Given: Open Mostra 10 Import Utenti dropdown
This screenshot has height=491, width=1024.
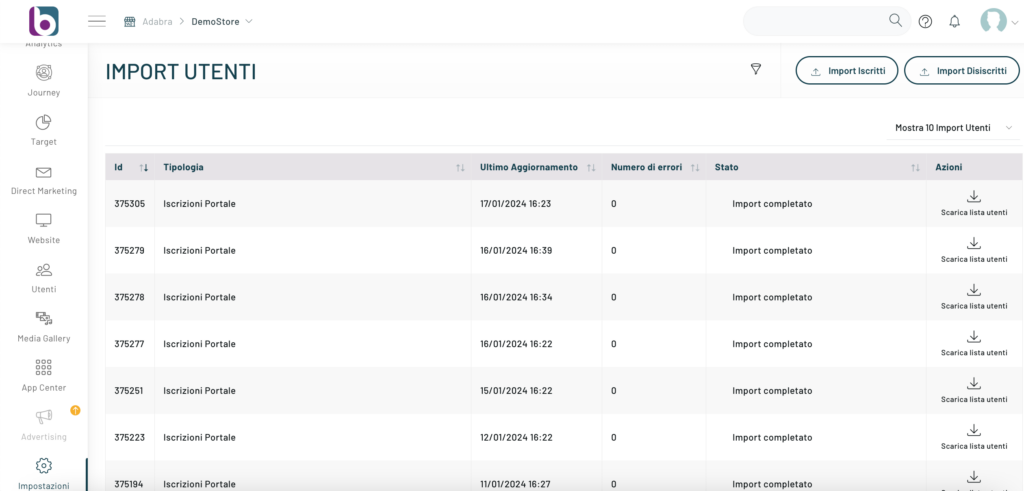Looking at the screenshot, I should coord(953,128).
